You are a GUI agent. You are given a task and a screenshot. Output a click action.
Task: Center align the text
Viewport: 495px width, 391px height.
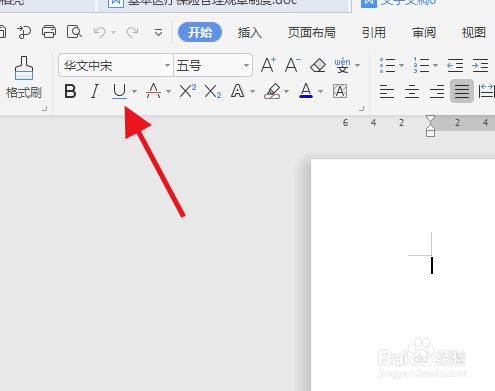(412, 91)
